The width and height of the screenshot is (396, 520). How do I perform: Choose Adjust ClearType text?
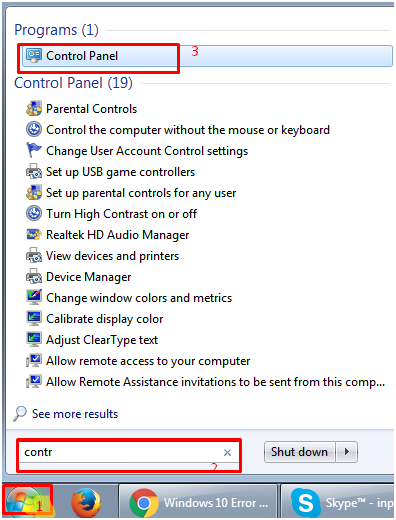point(102,340)
